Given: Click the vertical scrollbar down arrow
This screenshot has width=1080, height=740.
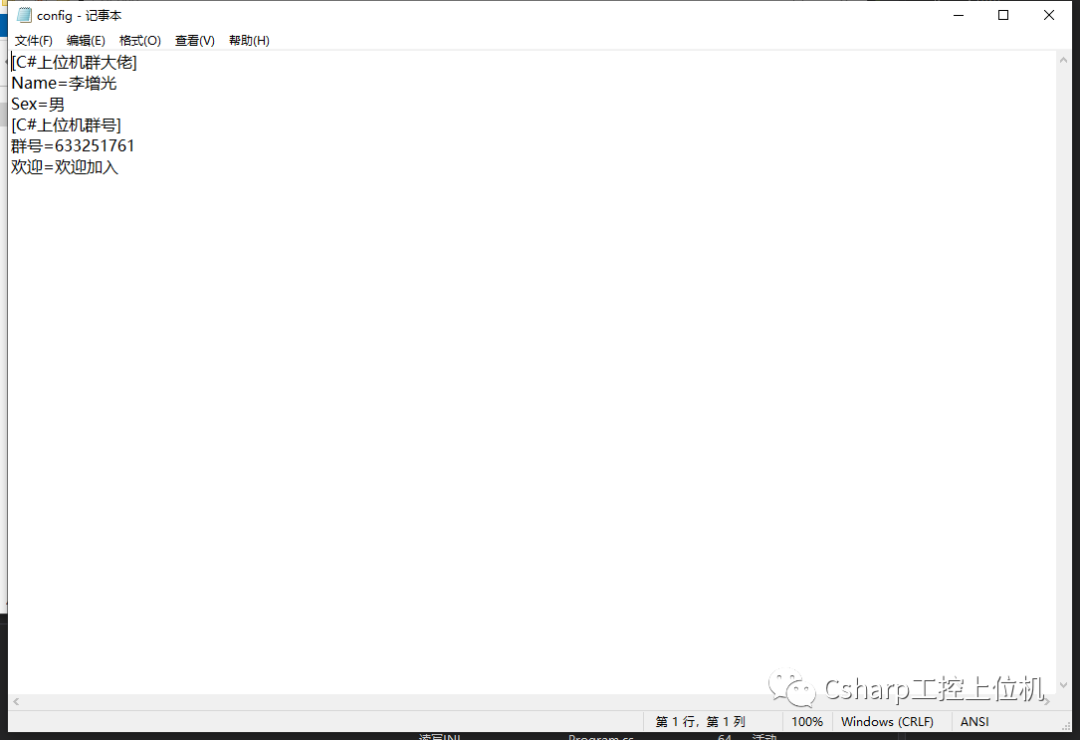Looking at the screenshot, I should click(1064, 686).
